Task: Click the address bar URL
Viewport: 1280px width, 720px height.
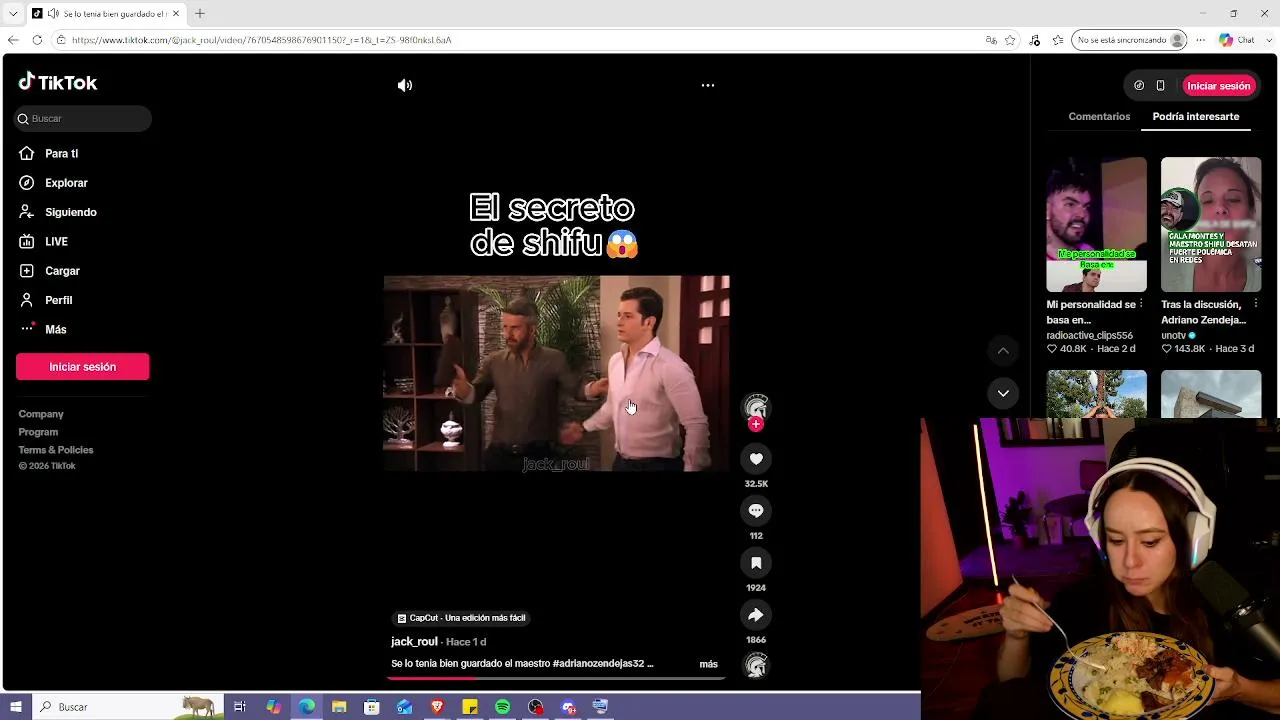Action: [262, 40]
